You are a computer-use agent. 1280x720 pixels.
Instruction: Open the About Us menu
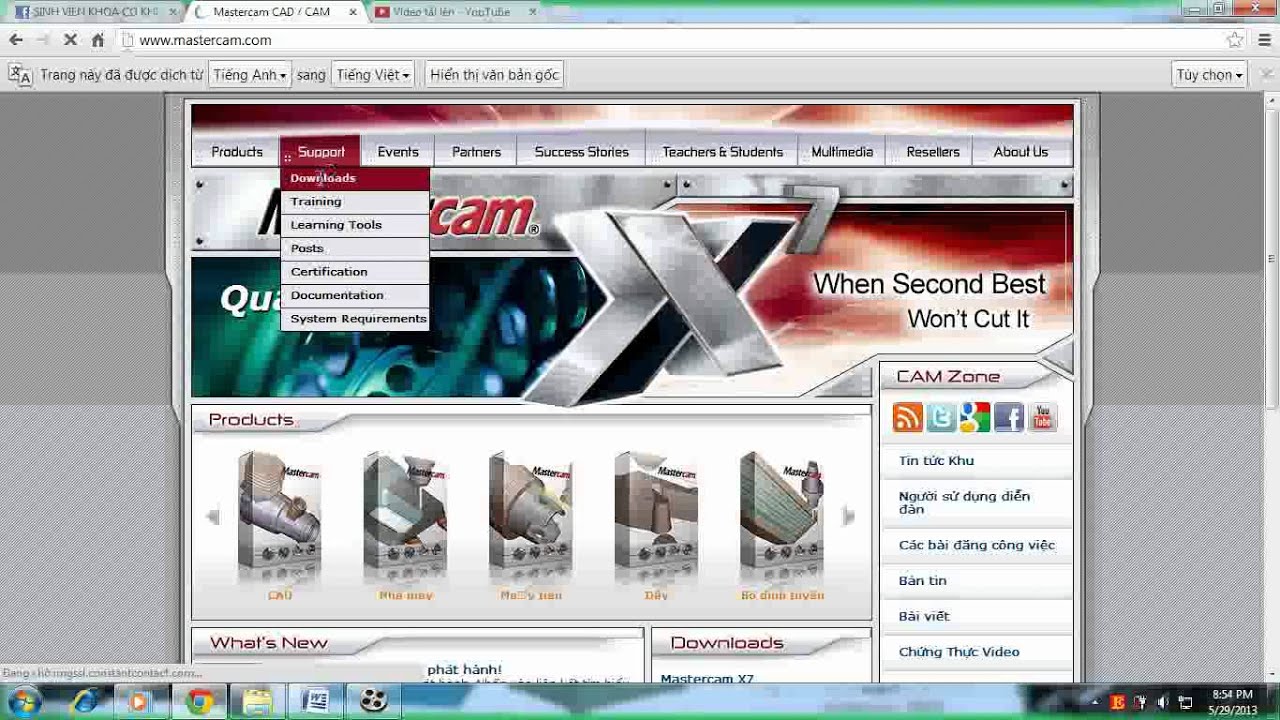(1021, 152)
